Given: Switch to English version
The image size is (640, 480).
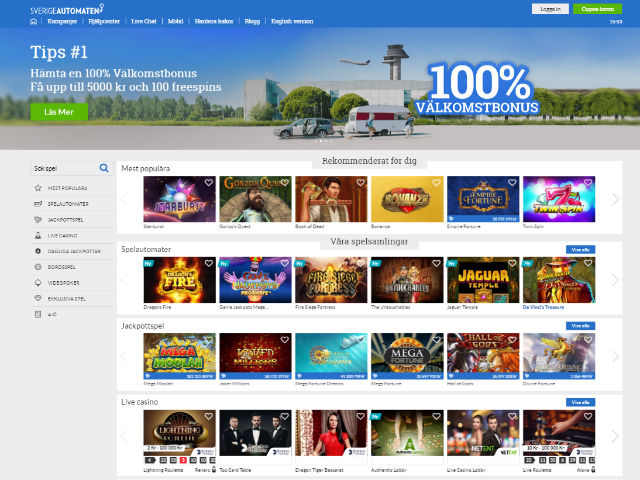Looking at the screenshot, I should pos(292,21).
